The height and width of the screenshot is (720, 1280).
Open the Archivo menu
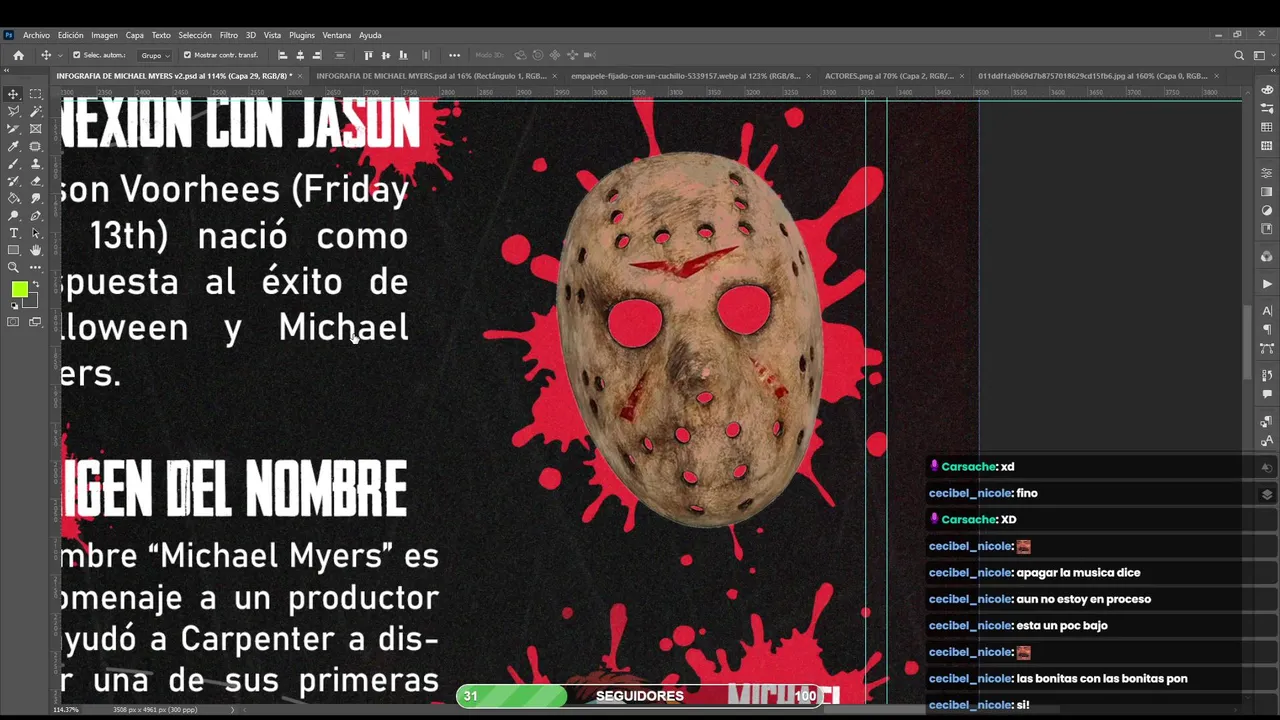point(36,35)
